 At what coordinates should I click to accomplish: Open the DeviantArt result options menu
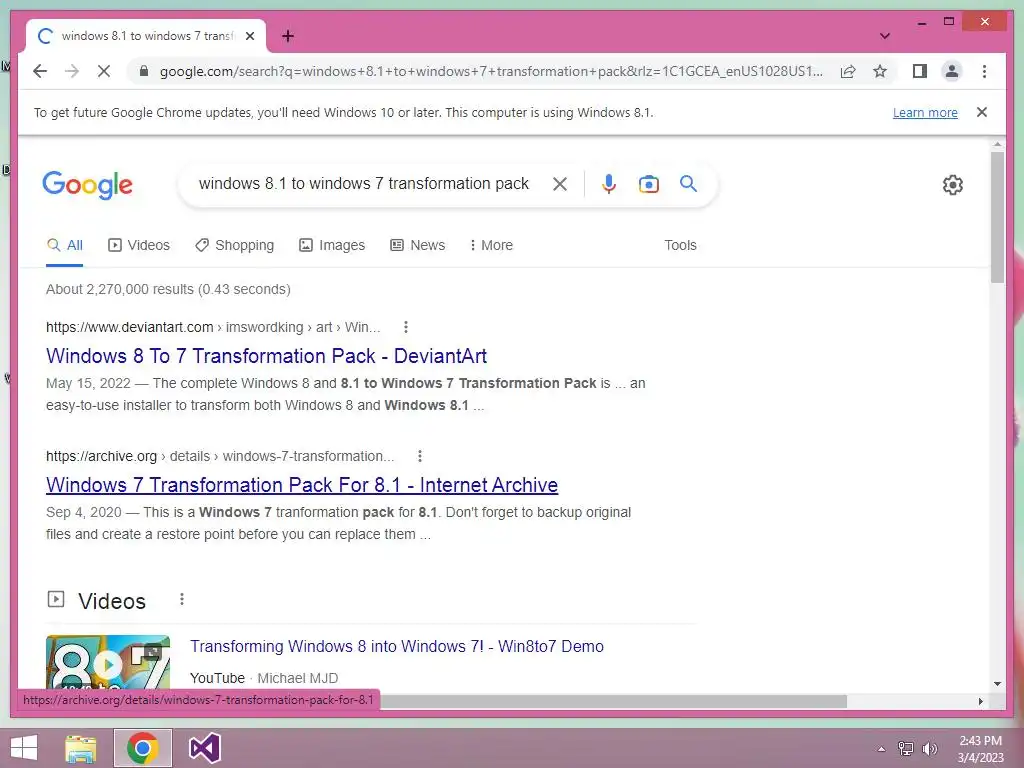[406, 327]
